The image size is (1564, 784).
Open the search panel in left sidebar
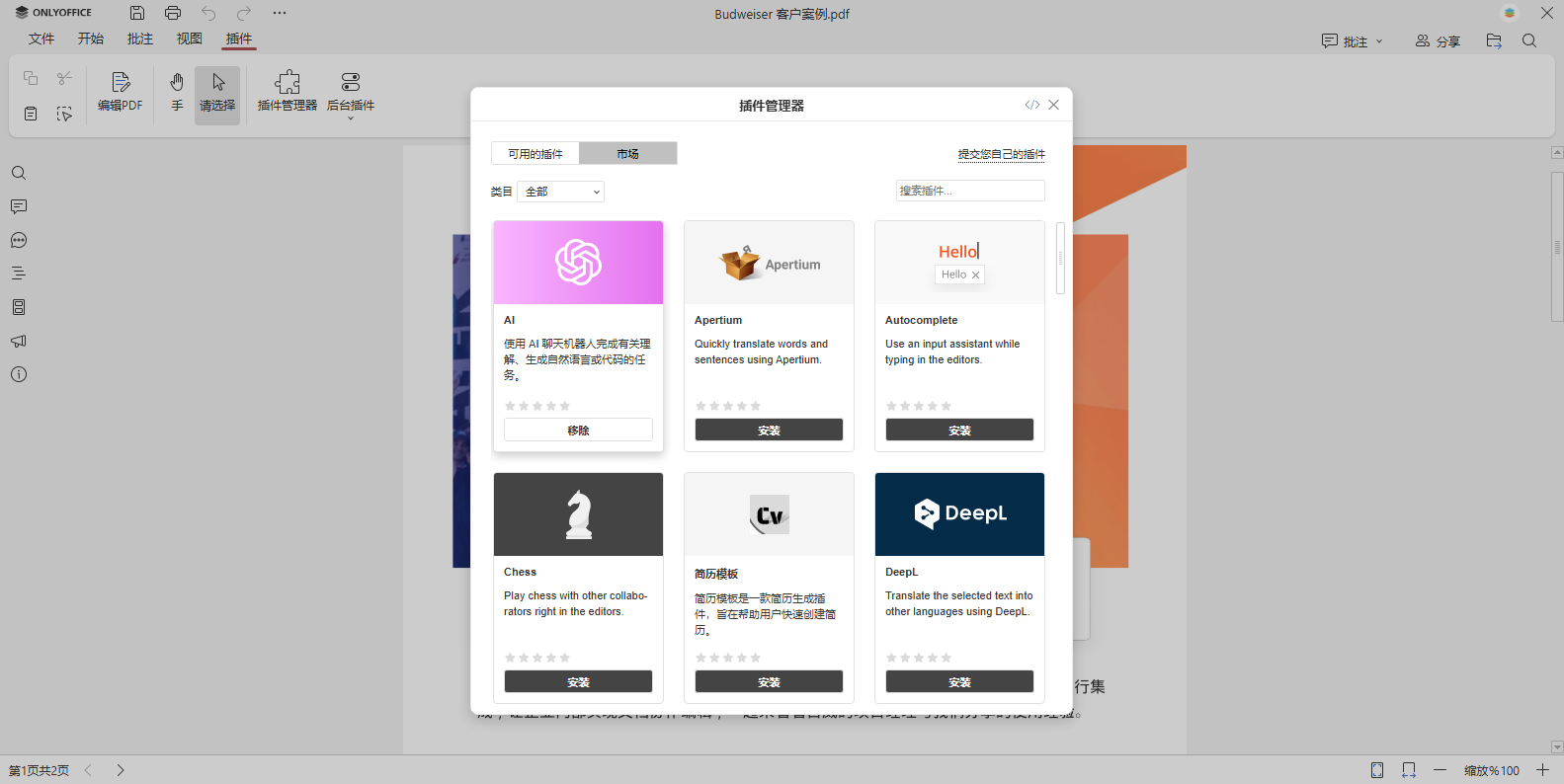[x=19, y=173]
